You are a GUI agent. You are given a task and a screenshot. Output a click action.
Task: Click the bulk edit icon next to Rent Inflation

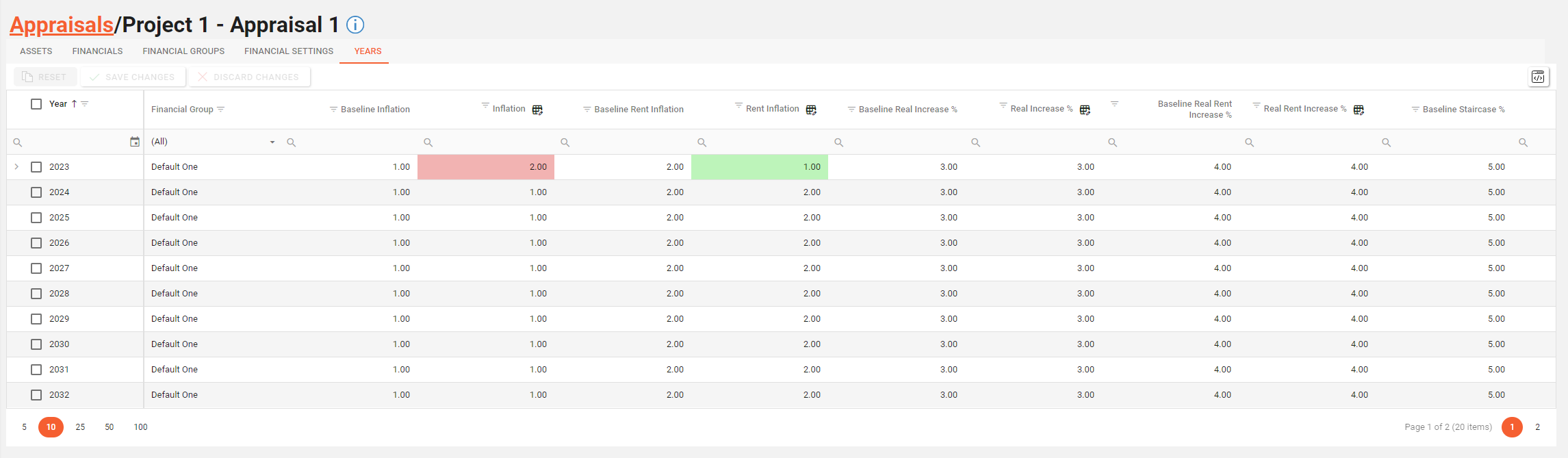pyautogui.click(x=811, y=110)
